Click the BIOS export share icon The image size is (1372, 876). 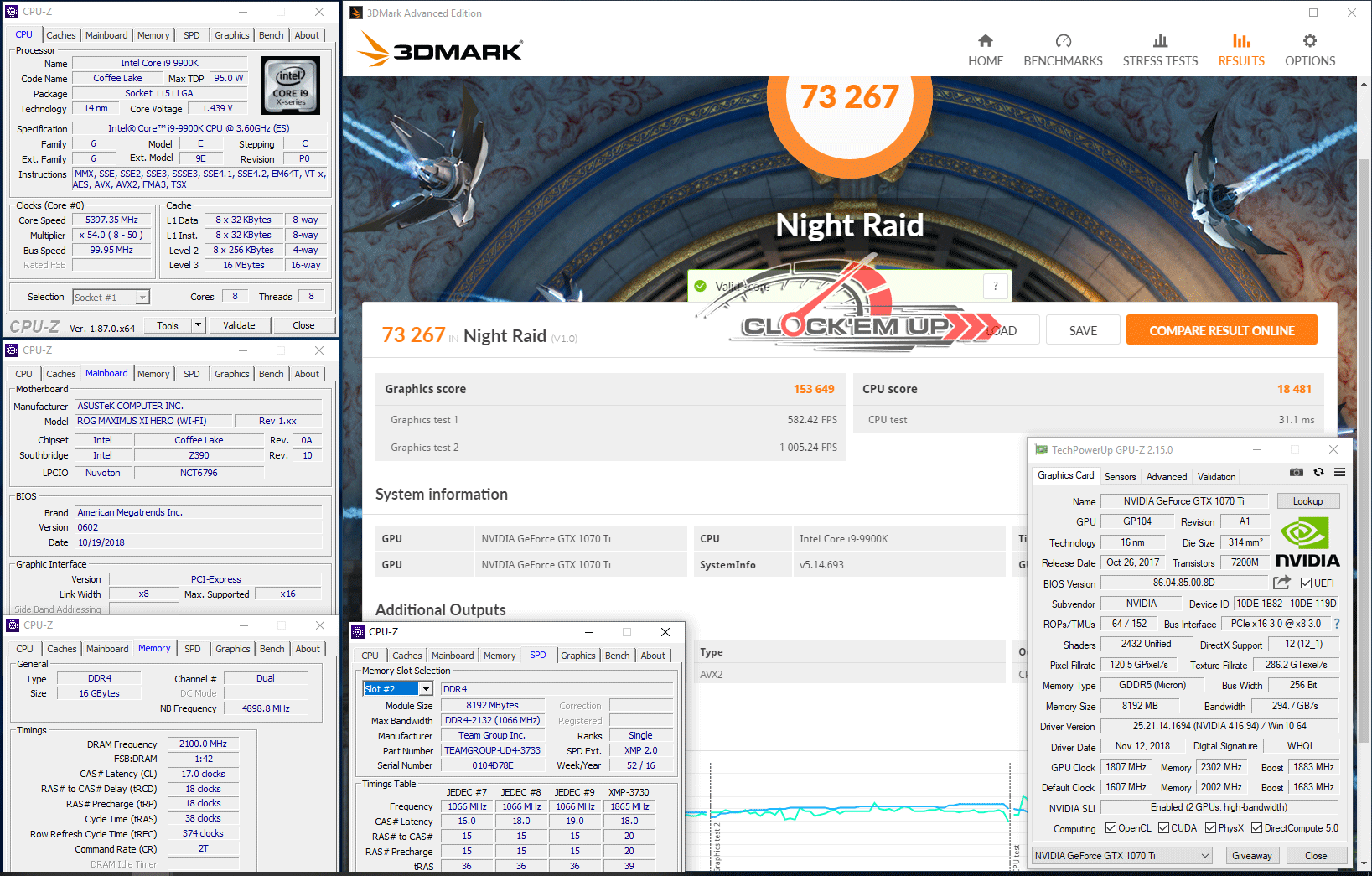pyautogui.click(x=1281, y=583)
